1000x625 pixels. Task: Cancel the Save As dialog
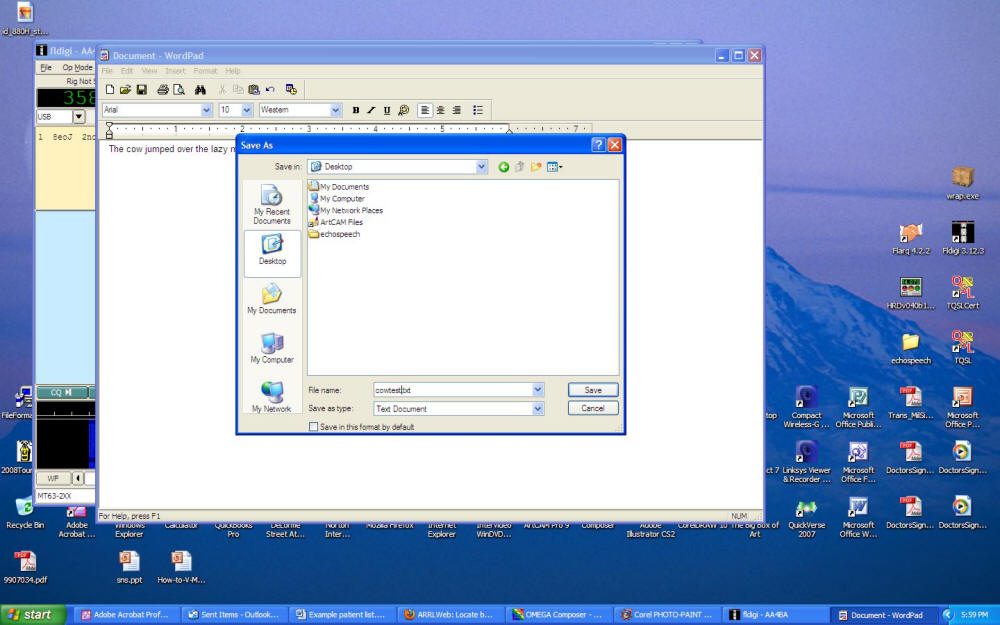592,408
